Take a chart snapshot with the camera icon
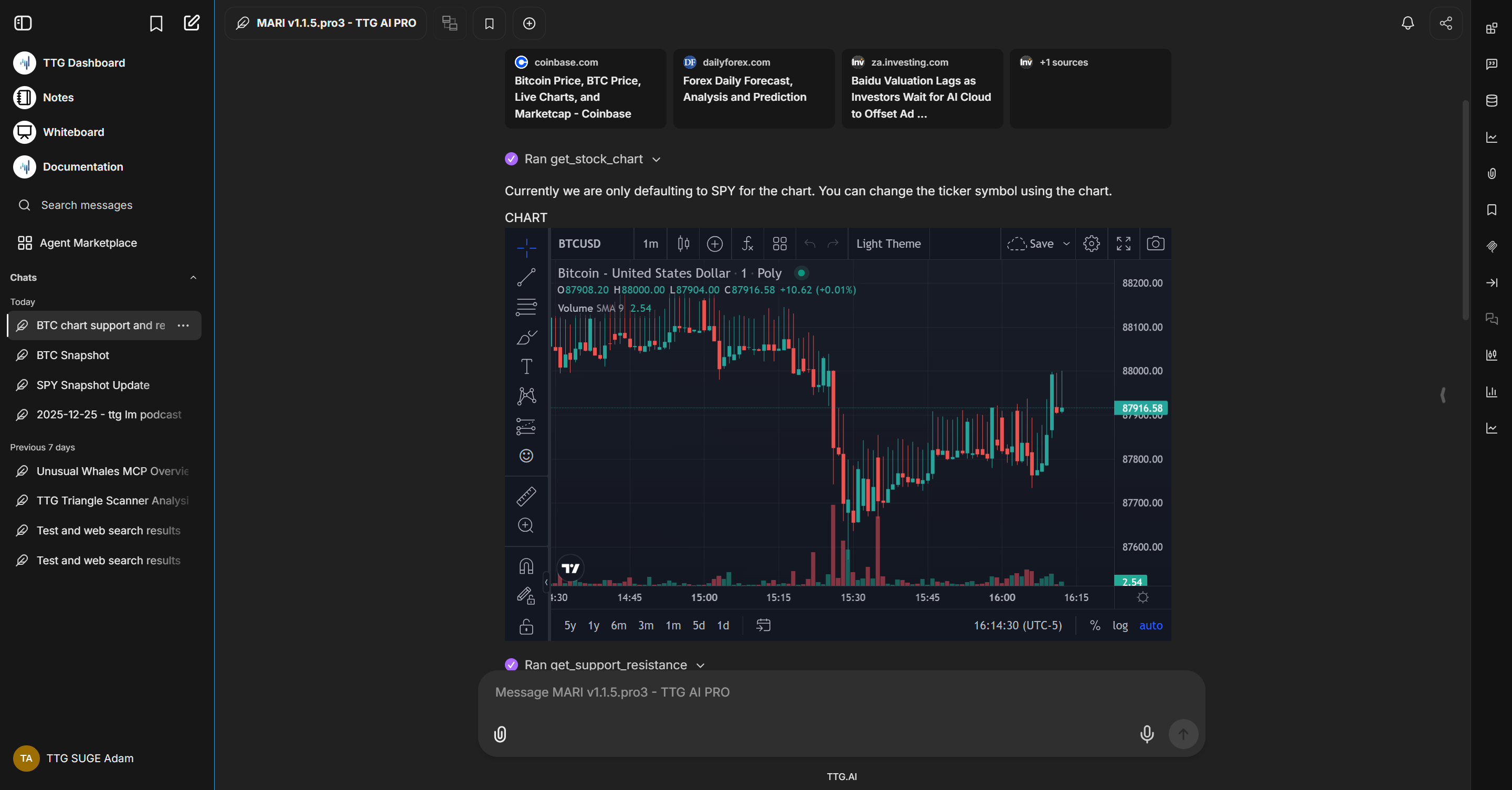 coord(1155,244)
